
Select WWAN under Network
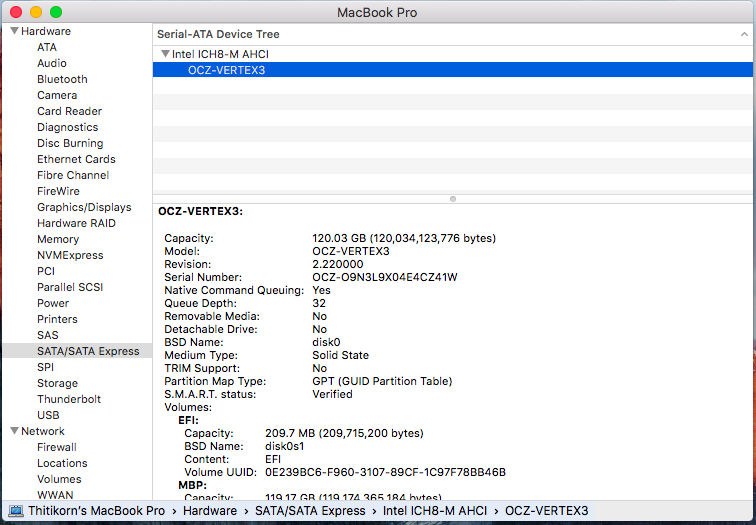(55, 495)
